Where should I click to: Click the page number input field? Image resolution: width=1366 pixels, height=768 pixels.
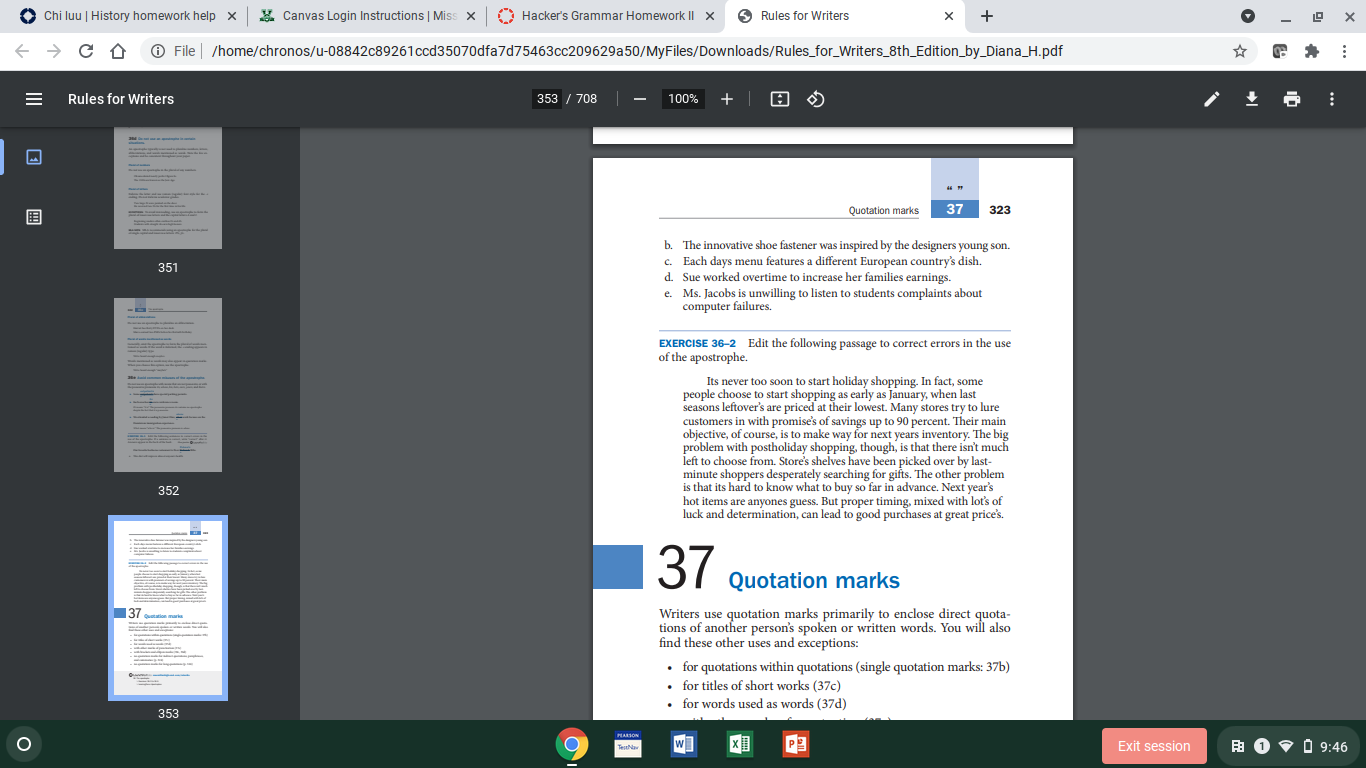point(547,99)
